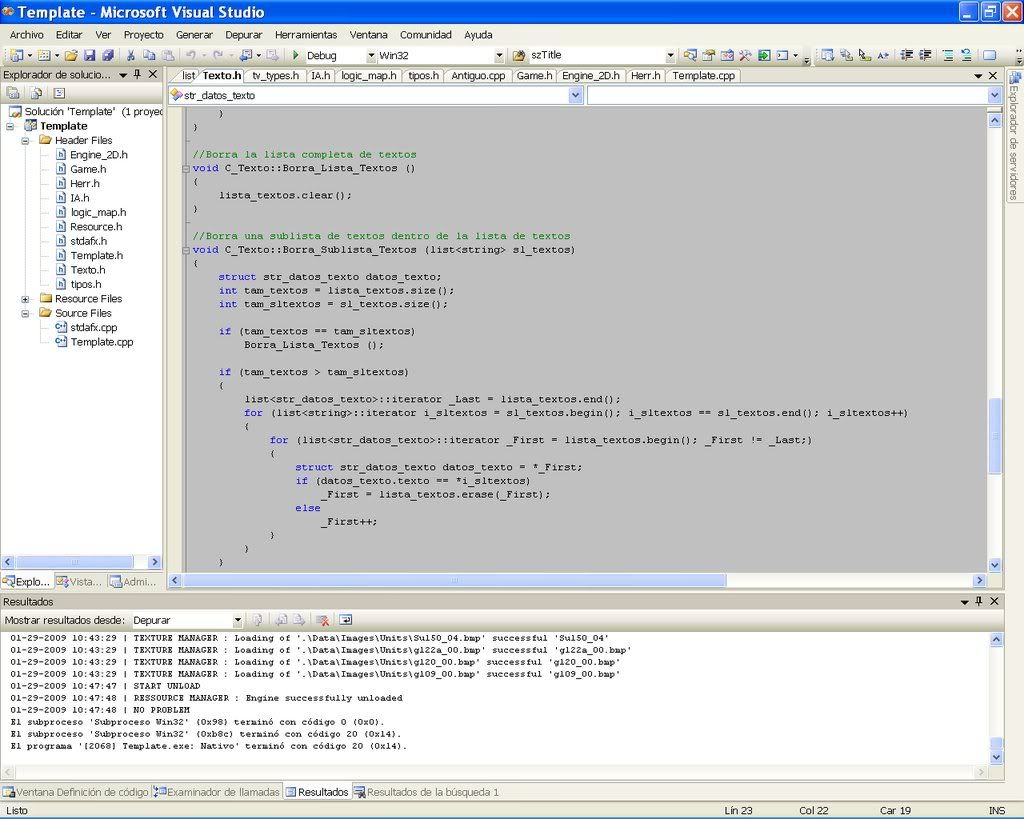
Task: Open the Command Window toolbar icon
Action: coord(782,56)
